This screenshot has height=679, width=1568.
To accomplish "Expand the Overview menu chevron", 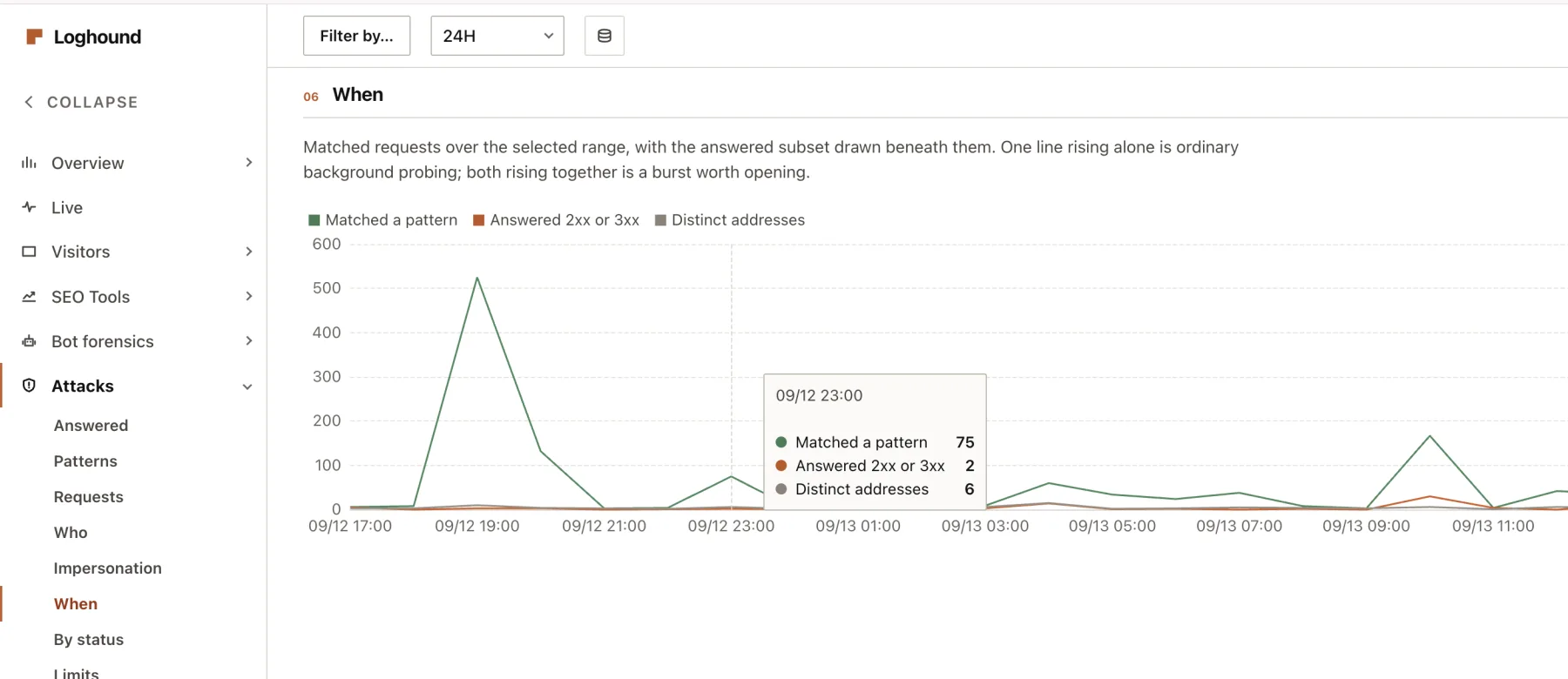I will (249, 163).
